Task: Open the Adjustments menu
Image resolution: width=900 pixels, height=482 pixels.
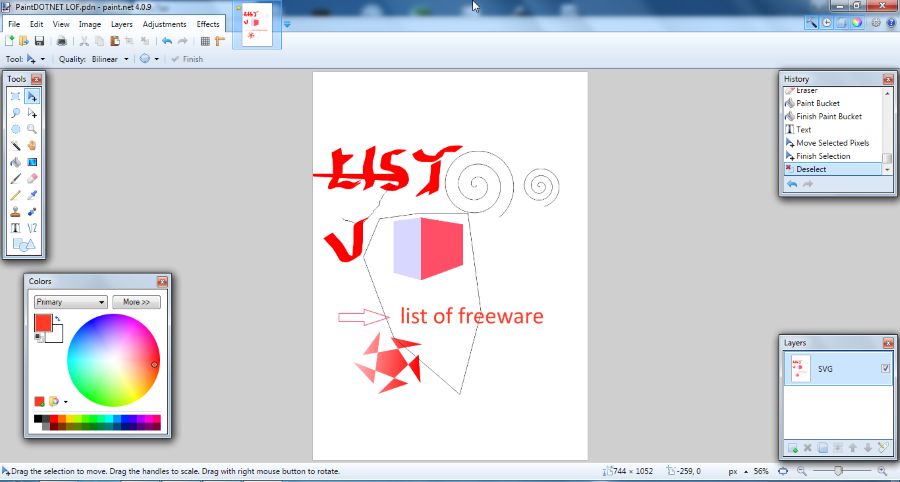Action: 164,24
